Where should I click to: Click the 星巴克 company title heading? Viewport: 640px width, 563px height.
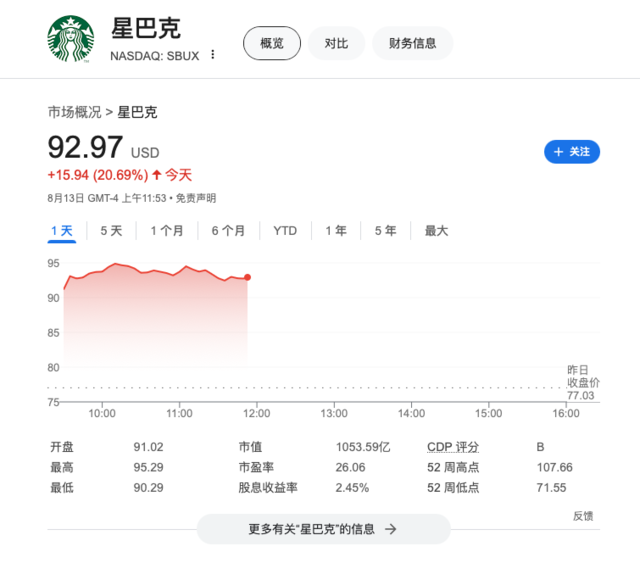pyautogui.click(x=146, y=28)
